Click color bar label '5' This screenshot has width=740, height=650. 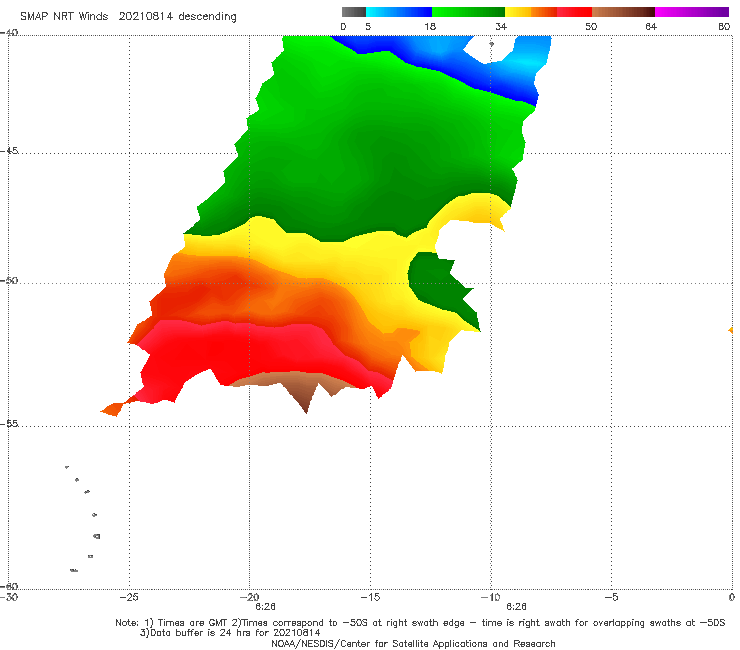click(x=368, y=26)
